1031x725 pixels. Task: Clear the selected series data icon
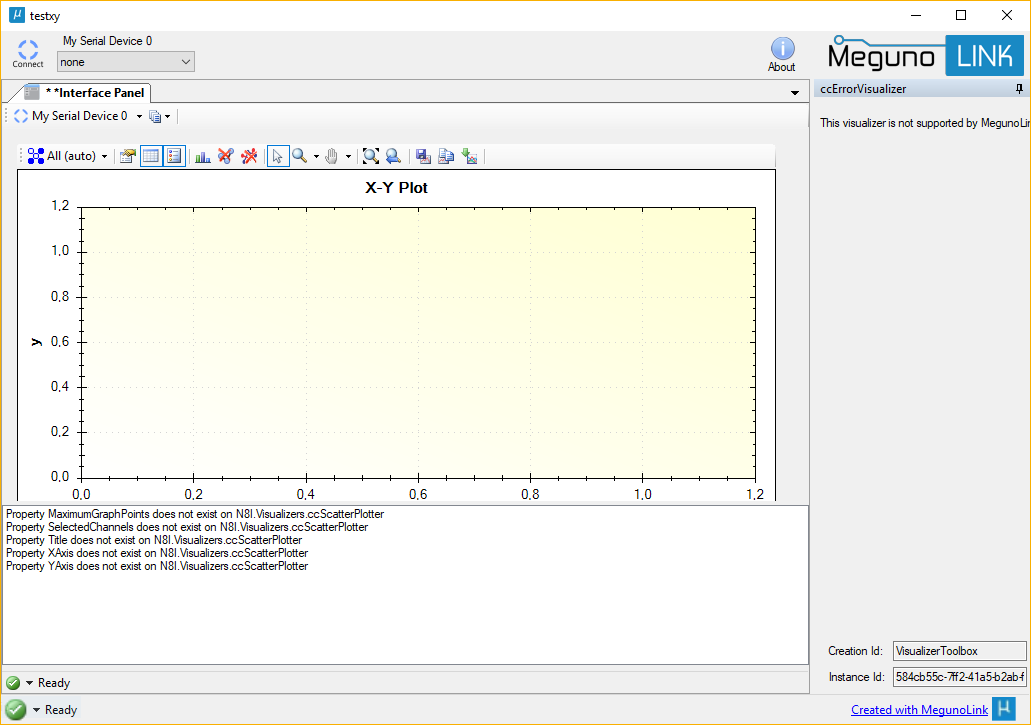pos(226,156)
